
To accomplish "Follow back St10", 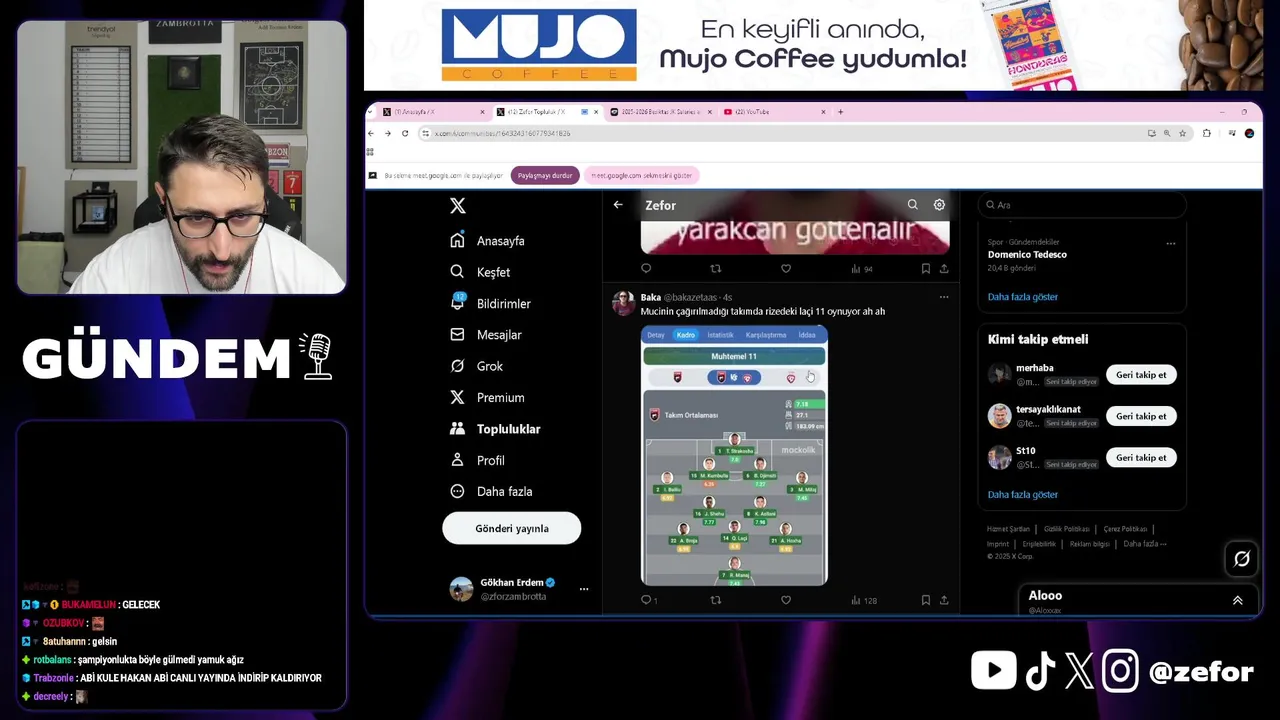I will tap(1141, 457).
